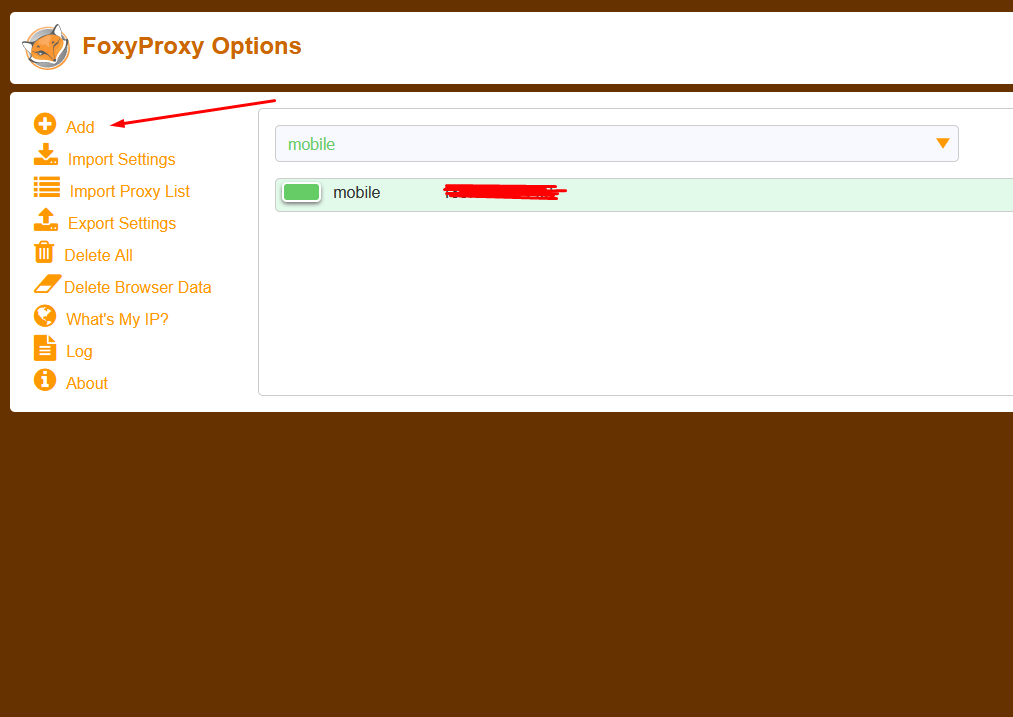This screenshot has height=717, width=1013.
Task: Click the What's My IP globe icon
Action: (45, 316)
